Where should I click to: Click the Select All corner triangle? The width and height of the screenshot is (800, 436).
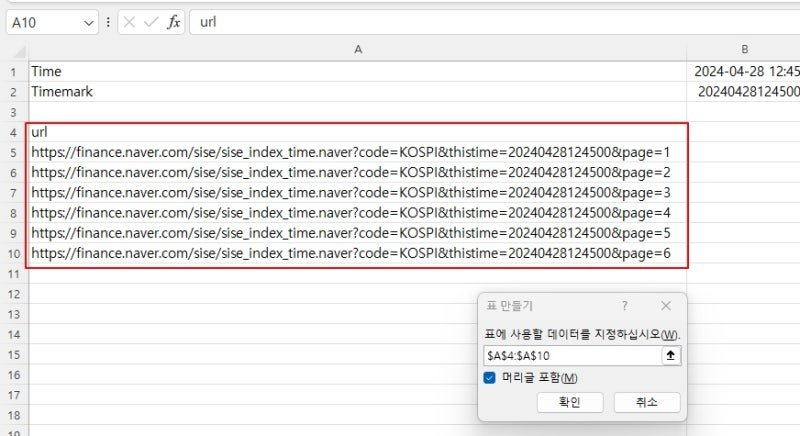[x=19, y=52]
